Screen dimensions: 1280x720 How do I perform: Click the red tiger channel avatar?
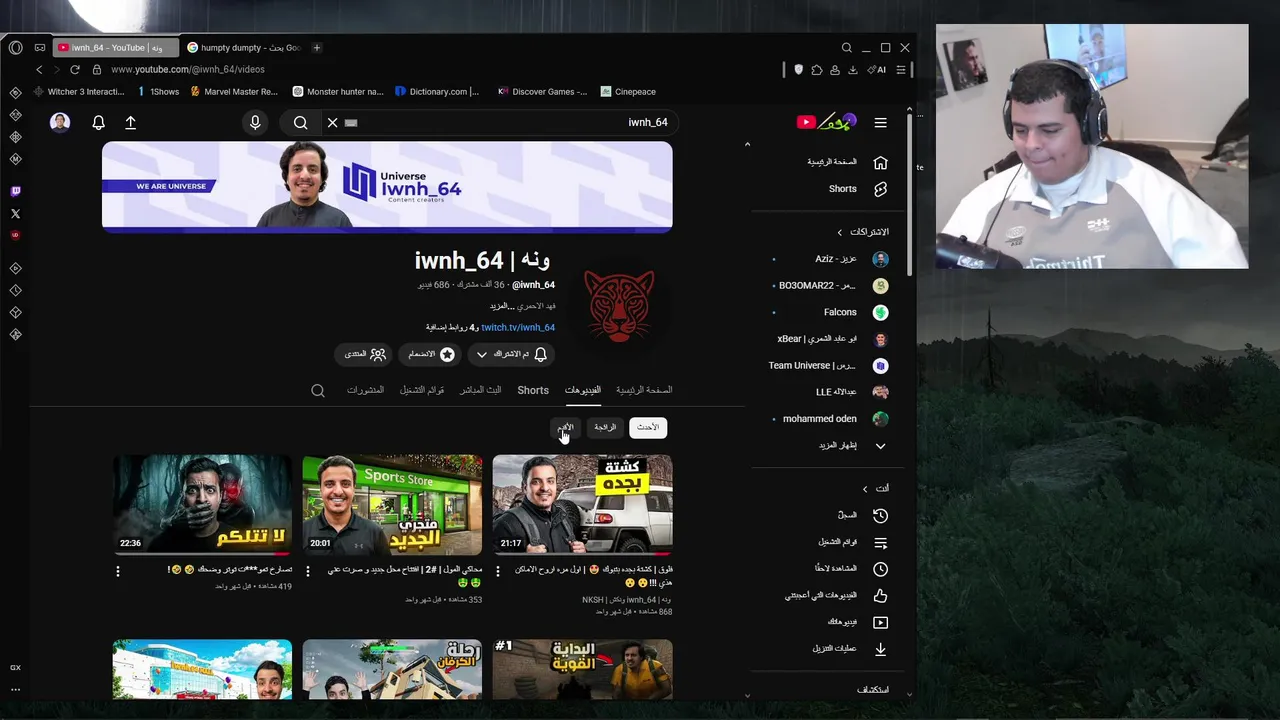pos(619,306)
